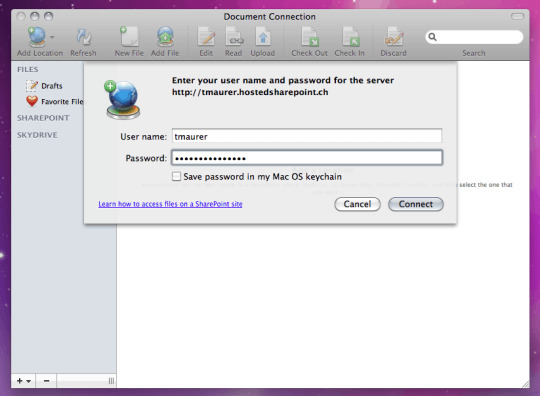The image size is (540, 396).
Task: Open the Add Location dropdown arrow
Action: pos(52,37)
